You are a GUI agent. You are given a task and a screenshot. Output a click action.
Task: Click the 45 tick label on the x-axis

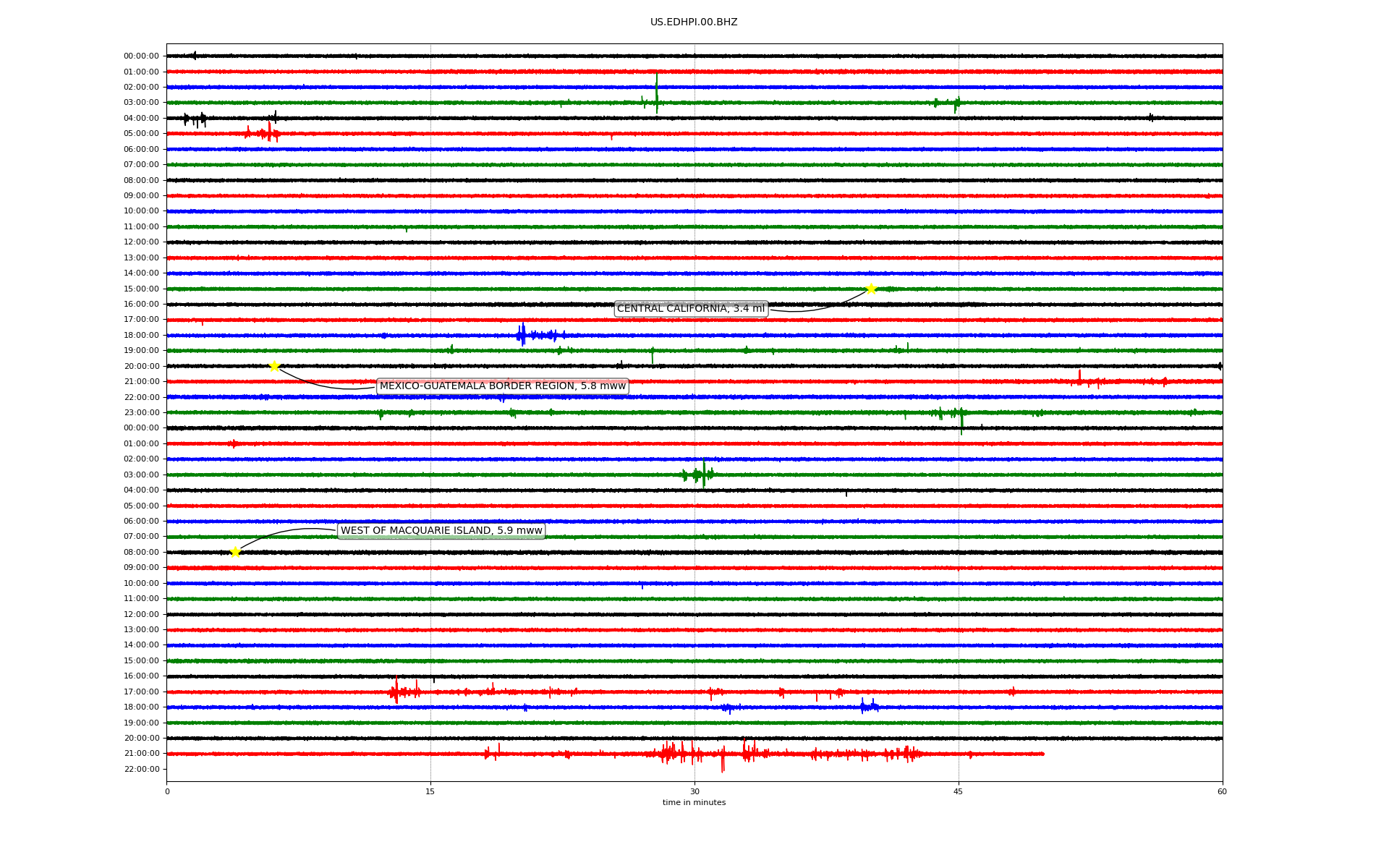pyautogui.click(x=959, y=791)
